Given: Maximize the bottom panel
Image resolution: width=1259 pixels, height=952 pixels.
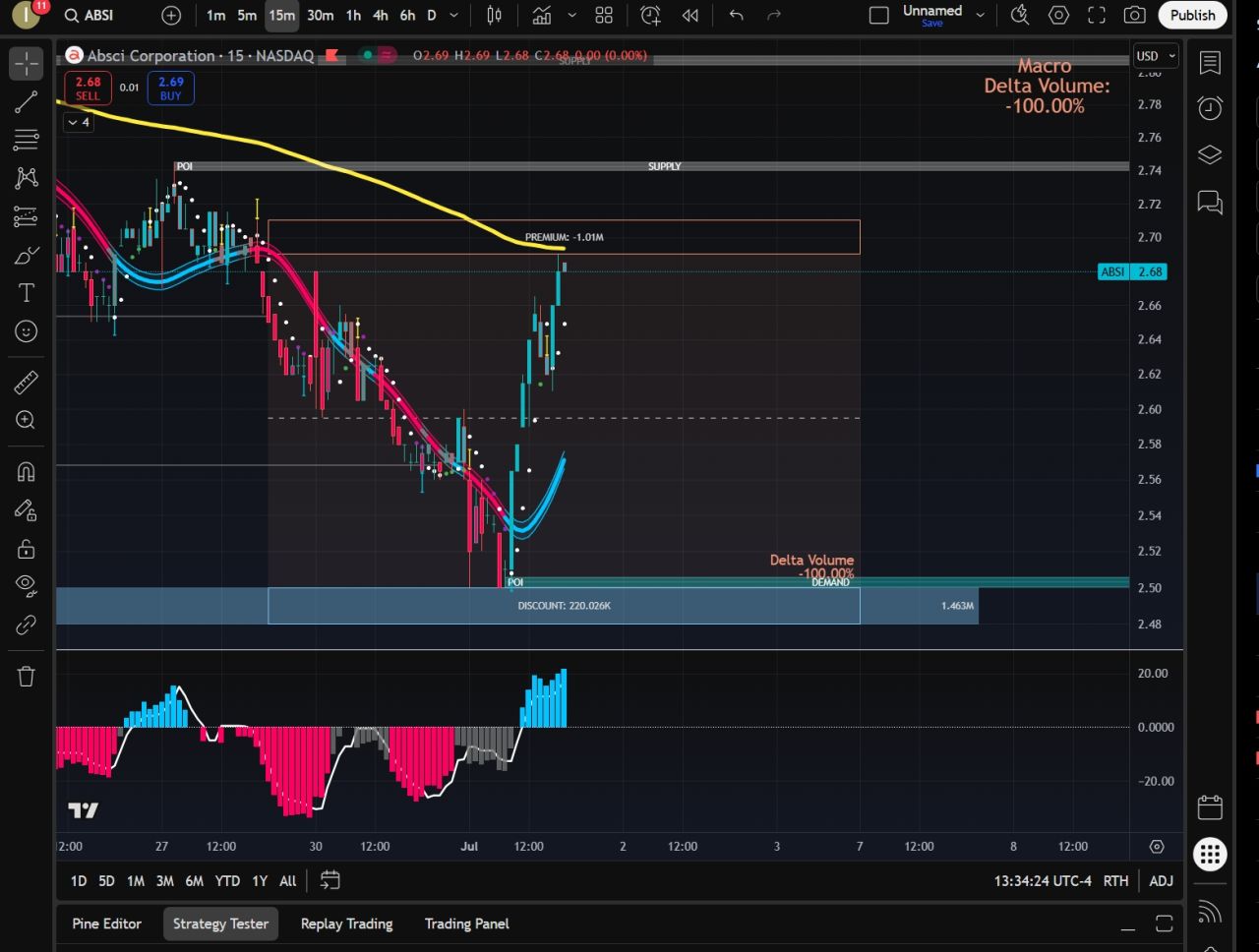Looking at the screenshot, I should [1165, 923].
